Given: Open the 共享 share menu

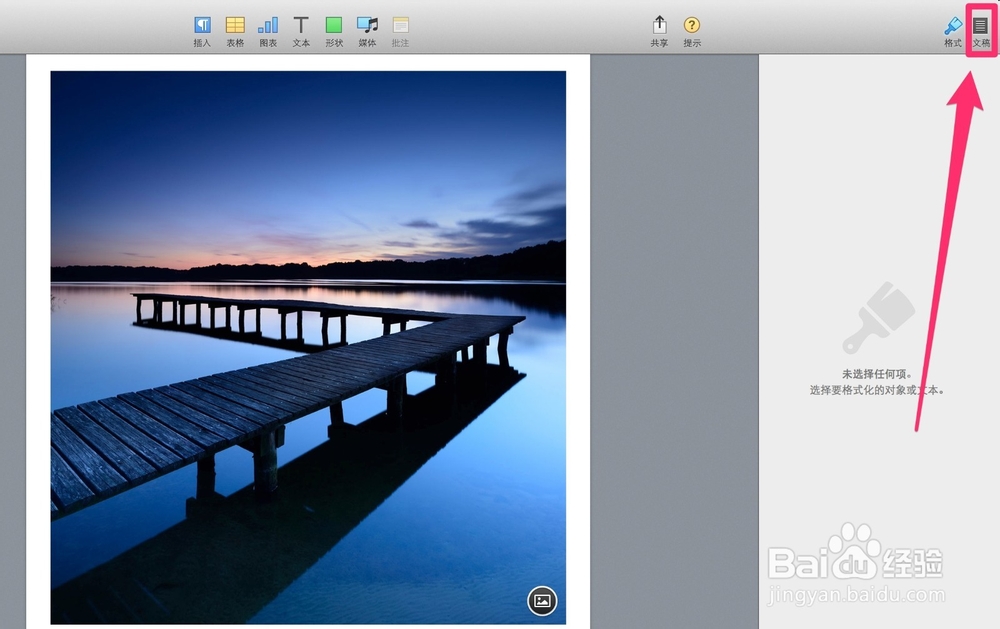Looking at the screenshot, I should click(x=659, y=31).
